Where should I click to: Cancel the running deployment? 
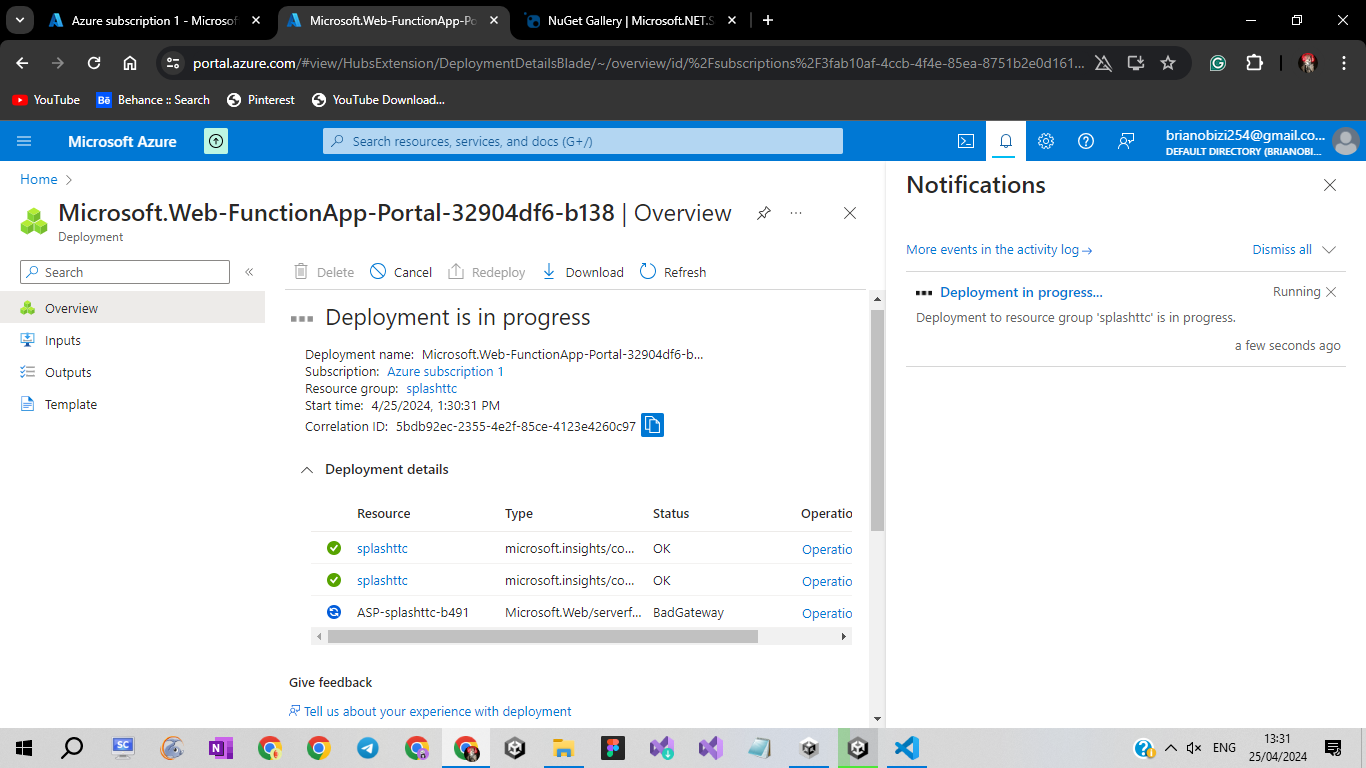pyautogui.click(x=400, y=271)
